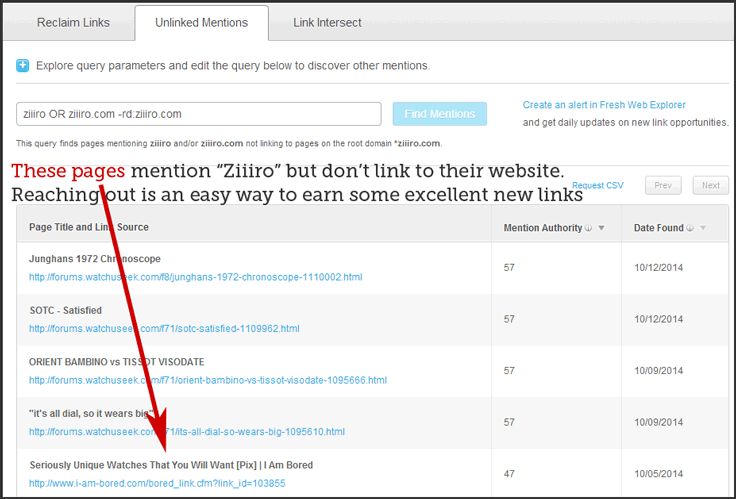This screenshot has height=499, width=736.
Task: Sort by Mention Authority arrow
Action: (x=601, y=228)
